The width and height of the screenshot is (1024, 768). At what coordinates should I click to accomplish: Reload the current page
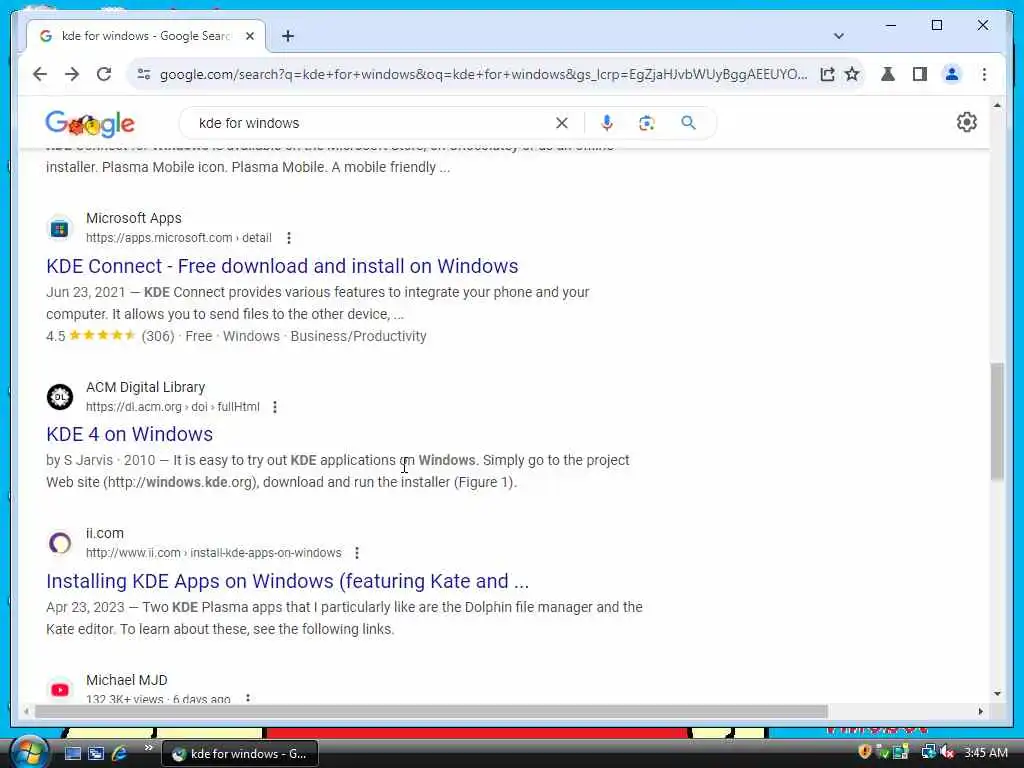(x=104, y=74)
